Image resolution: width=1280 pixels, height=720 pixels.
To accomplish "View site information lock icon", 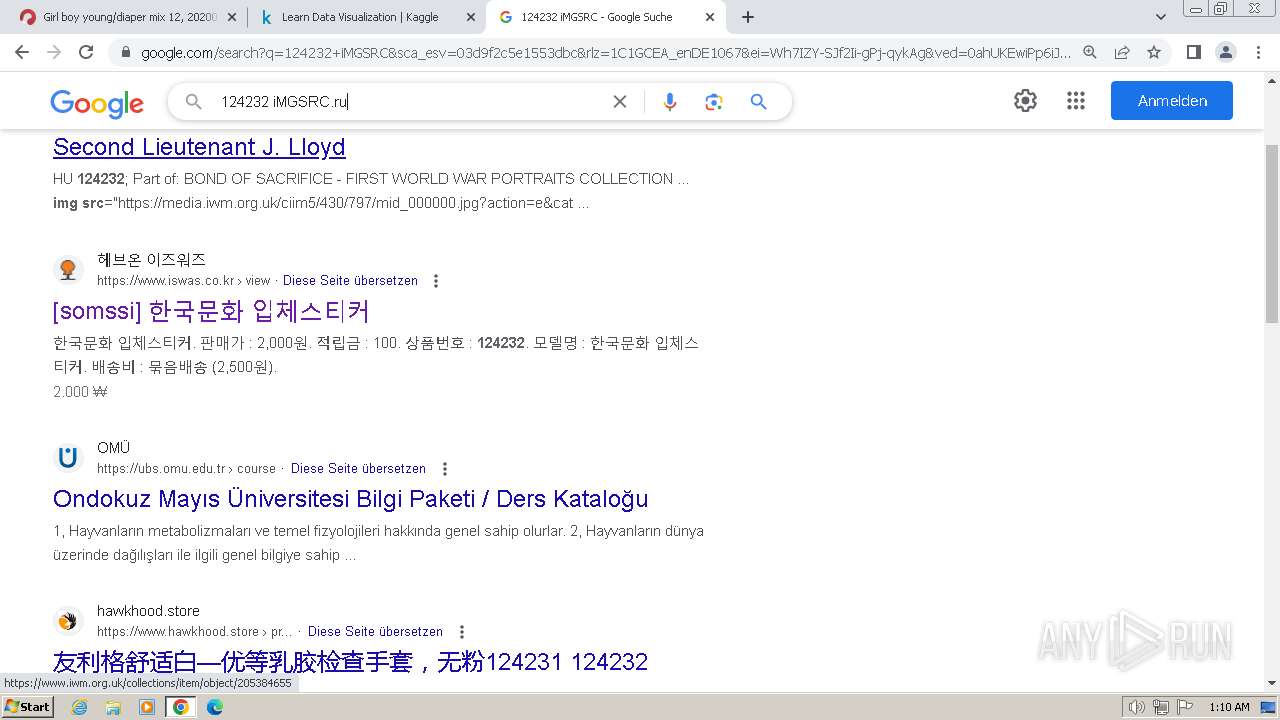I will pos(125,53).
